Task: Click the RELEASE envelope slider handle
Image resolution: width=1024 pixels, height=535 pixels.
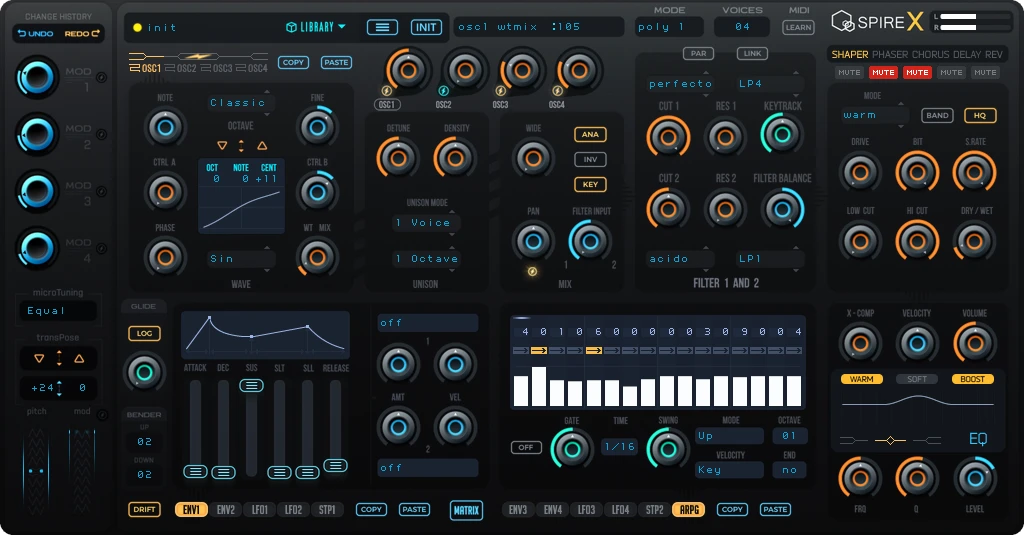Action: [335, 465]
